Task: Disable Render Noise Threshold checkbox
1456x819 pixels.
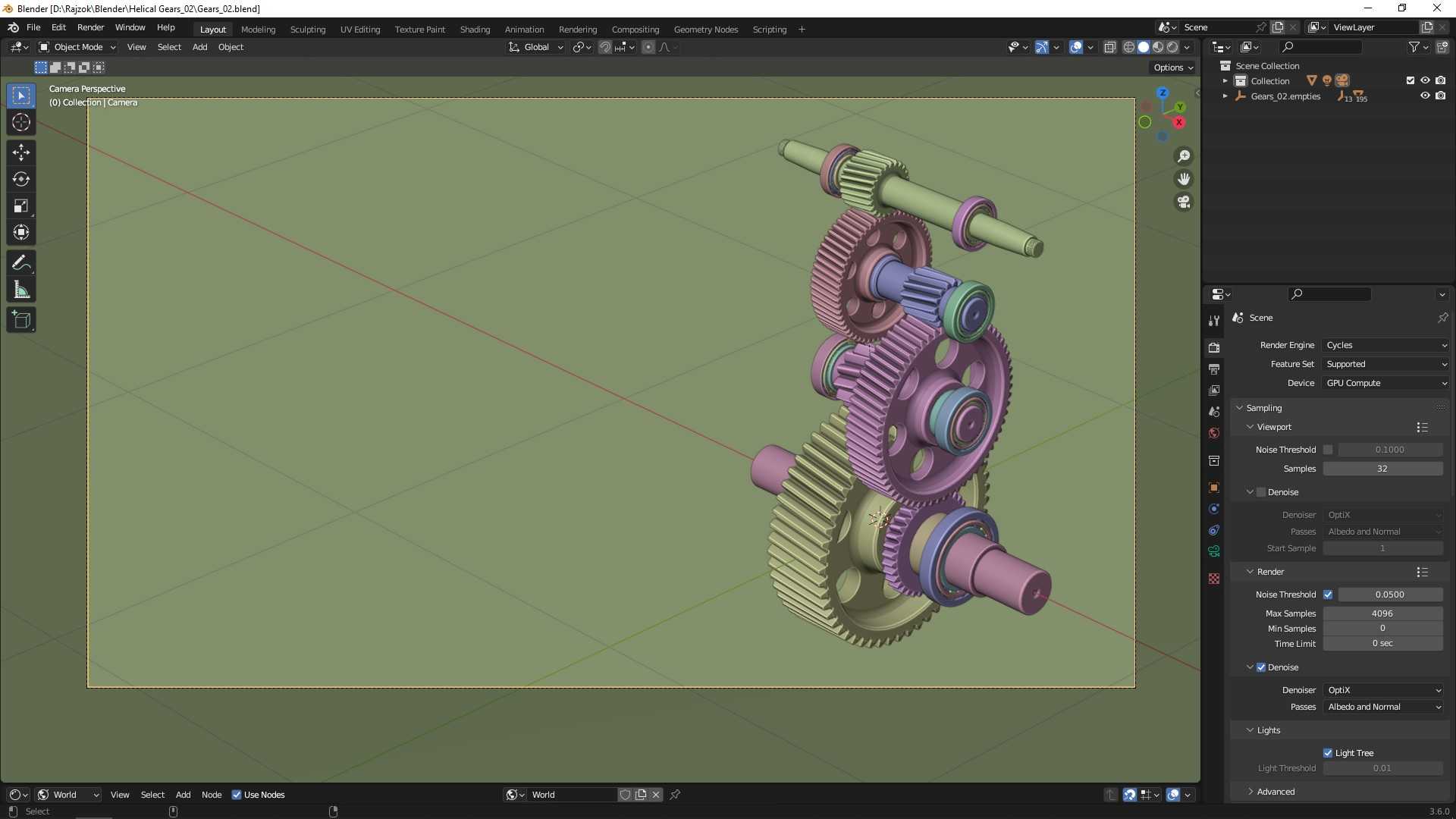Action: point(1328,595)
